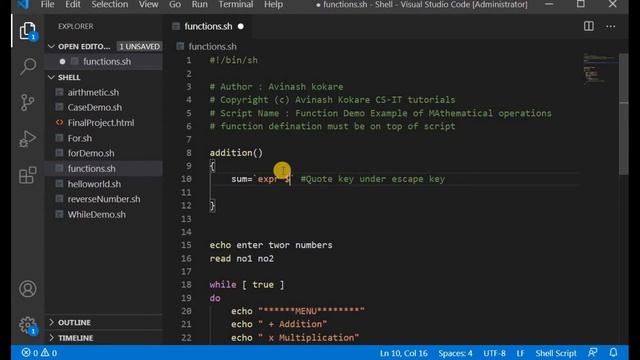The image size is (640, 360).
Task: Click the feedback icon in status bar
Action: click(x=593, y=353)
